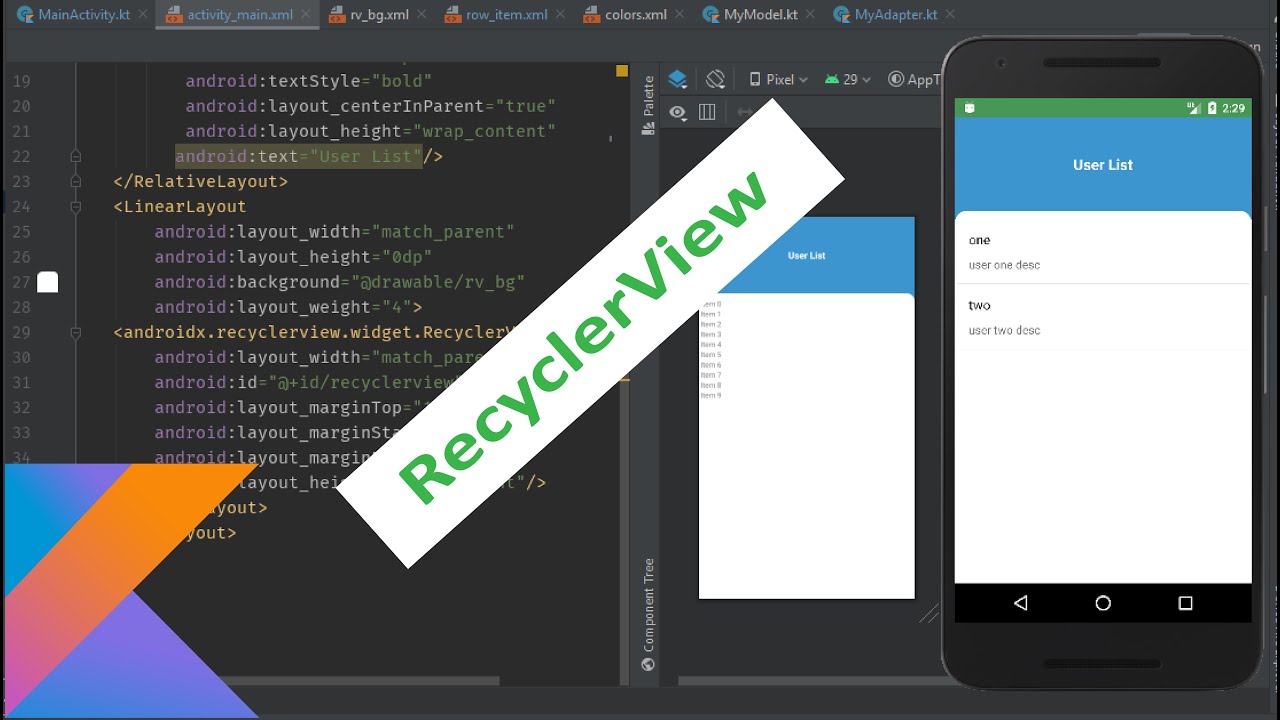This screenshot has height=720, width=1280.
Task: Select Item 0 in the layout preview list
Action: coord(711,304)
